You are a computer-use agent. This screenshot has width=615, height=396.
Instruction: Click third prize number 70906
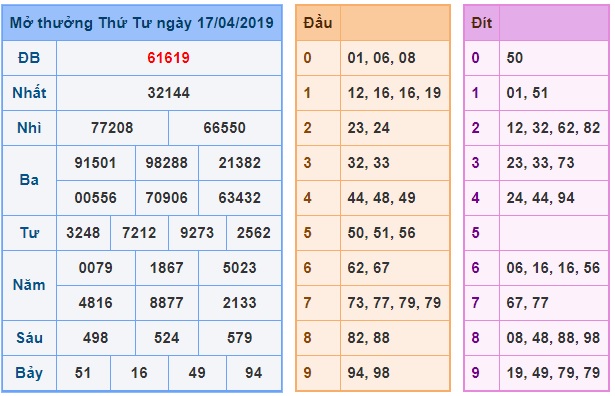click(167, 198)
